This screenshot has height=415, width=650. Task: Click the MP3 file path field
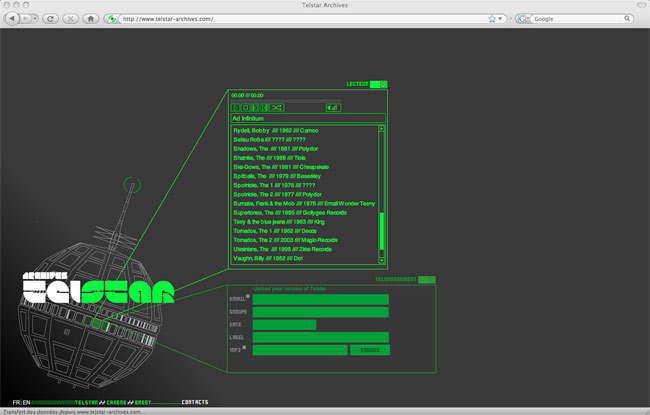pyautogui.click(x=300, y=350)
